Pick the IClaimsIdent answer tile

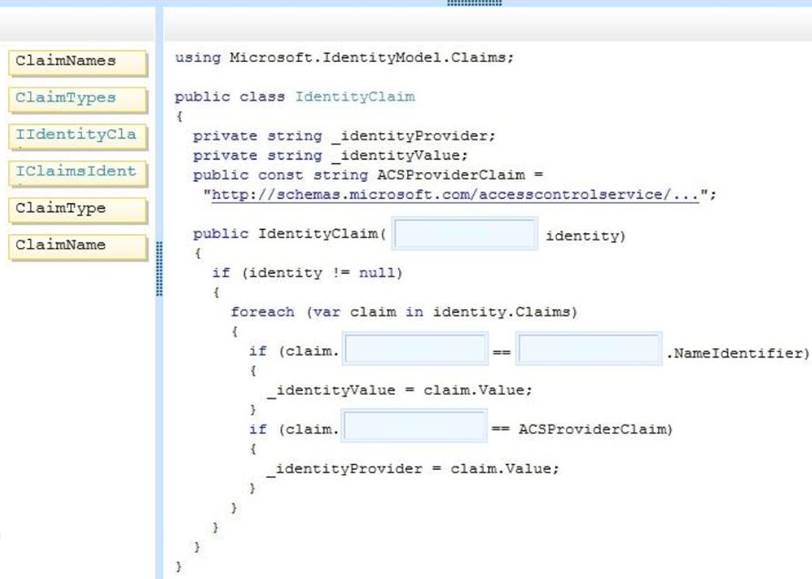78,173
